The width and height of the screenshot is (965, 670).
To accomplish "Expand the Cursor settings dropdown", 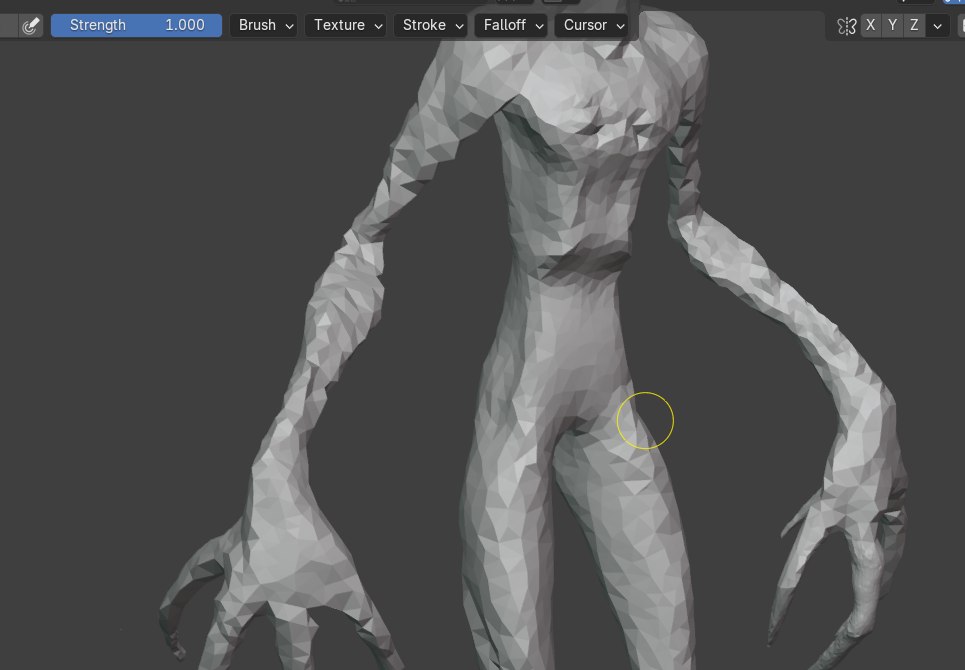I will pos(591,25).
